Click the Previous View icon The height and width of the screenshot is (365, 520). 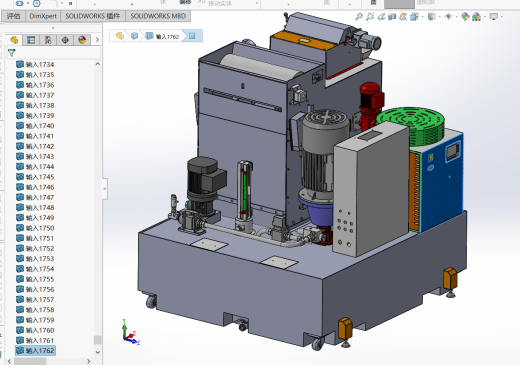pyautogui.click(x=381, y=17)
